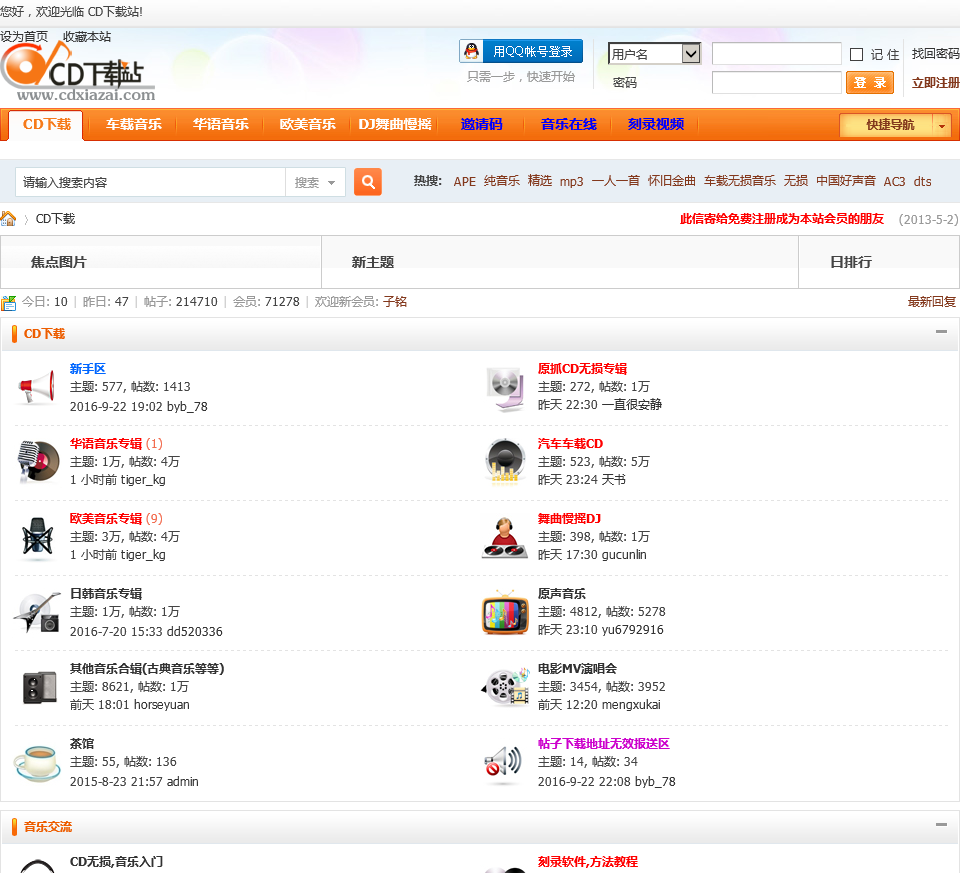
Task: Open the 邀请码 navigation tab
Action: point(481,124)
